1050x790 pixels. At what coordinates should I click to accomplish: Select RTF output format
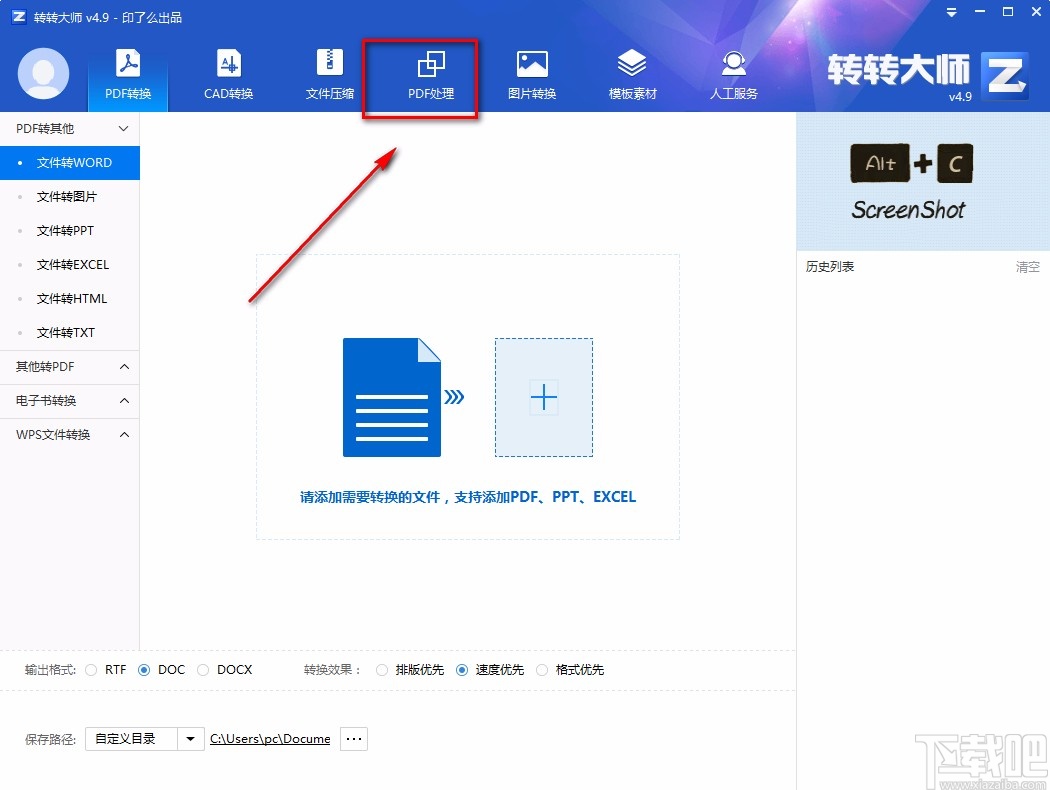[x=91, y=670]
